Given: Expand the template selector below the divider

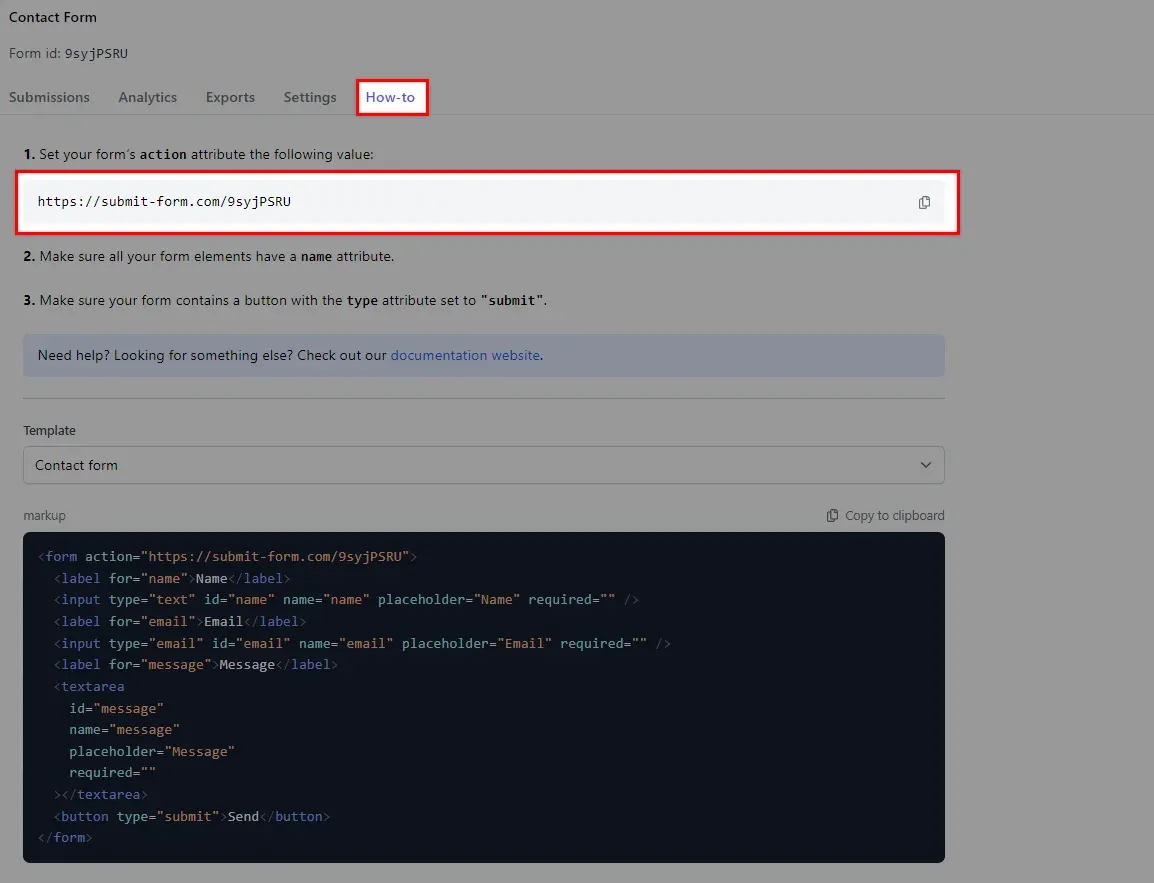Looking at the screenshot, I should click(484, 465).
